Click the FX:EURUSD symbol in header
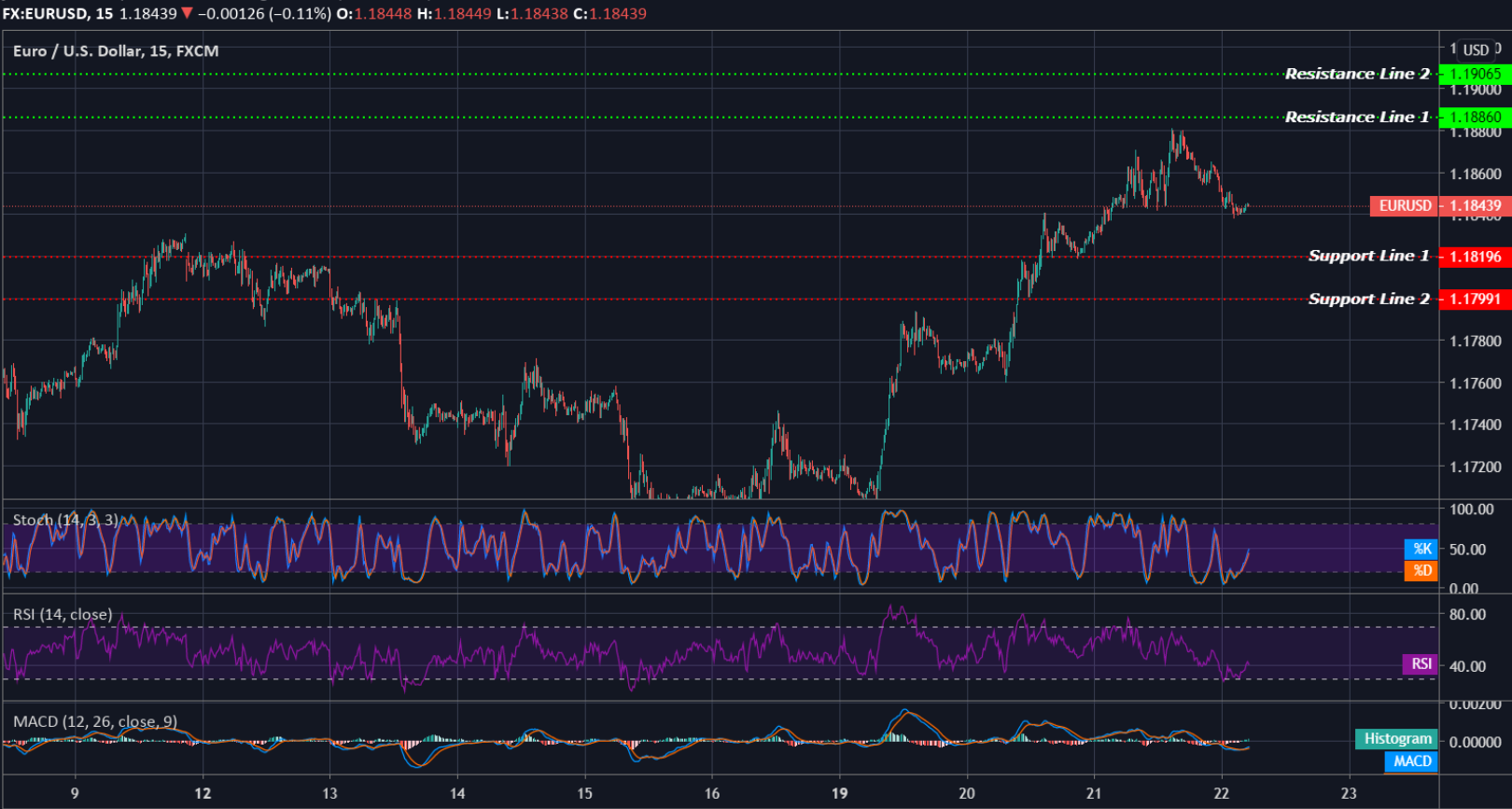 (x=46, y=14)
